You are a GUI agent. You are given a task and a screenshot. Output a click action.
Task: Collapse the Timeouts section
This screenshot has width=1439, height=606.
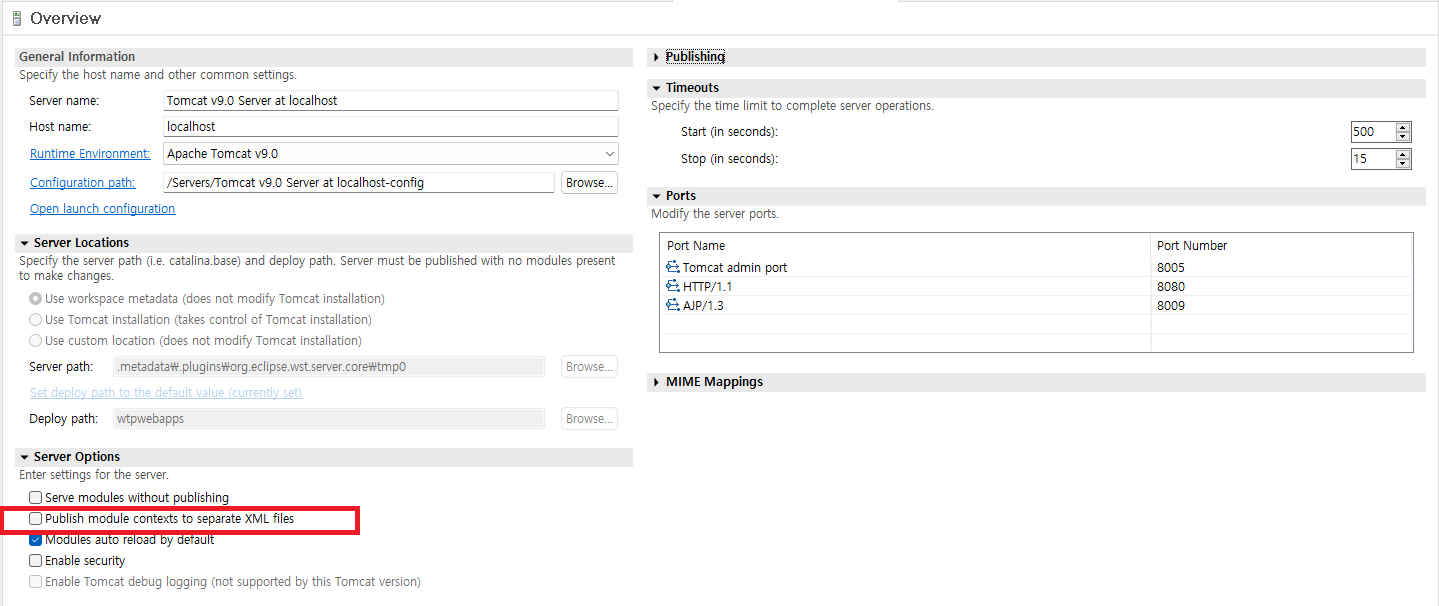656,88
